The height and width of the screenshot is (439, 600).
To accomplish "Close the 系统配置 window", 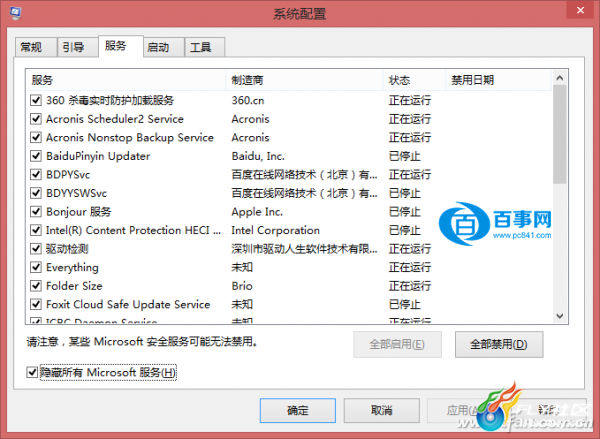I will coord(580,10).
